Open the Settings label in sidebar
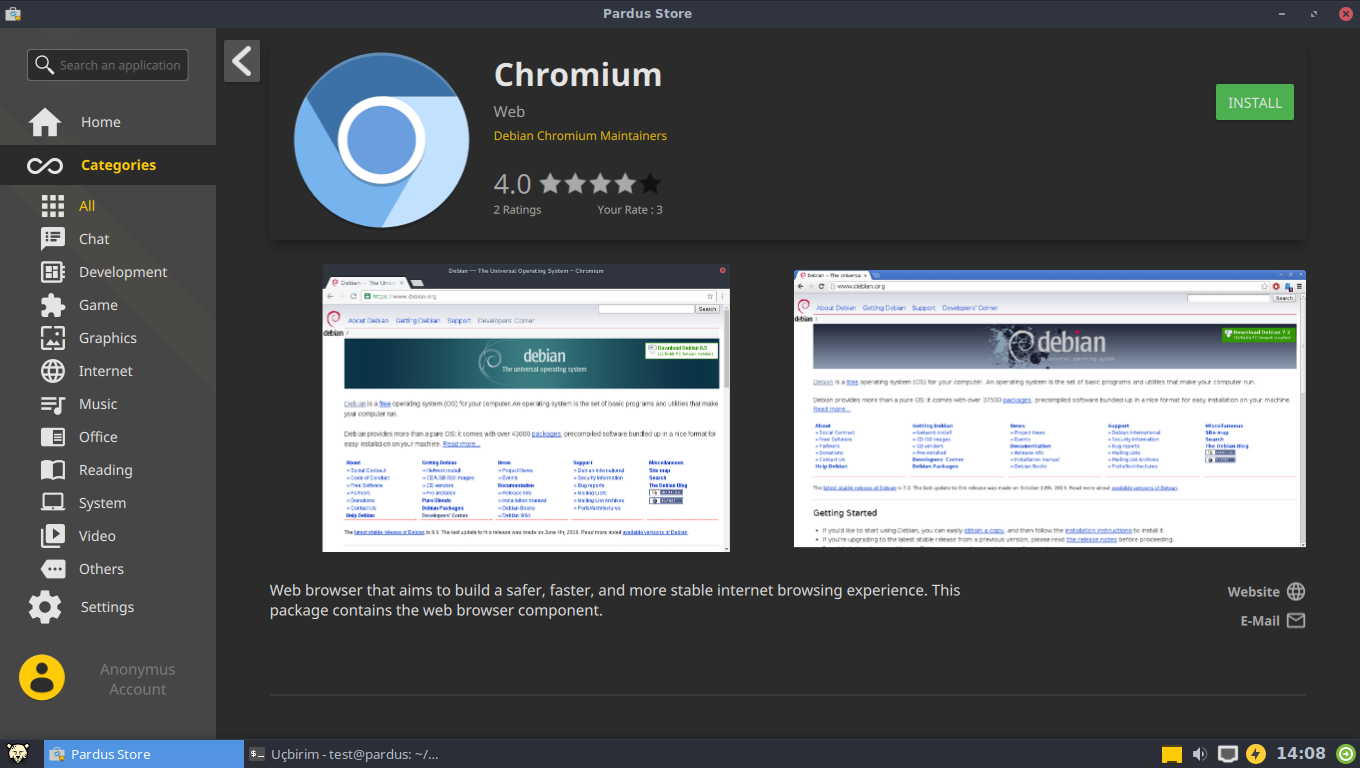Screen dimensions: 1360x768 tap(107, 607)
